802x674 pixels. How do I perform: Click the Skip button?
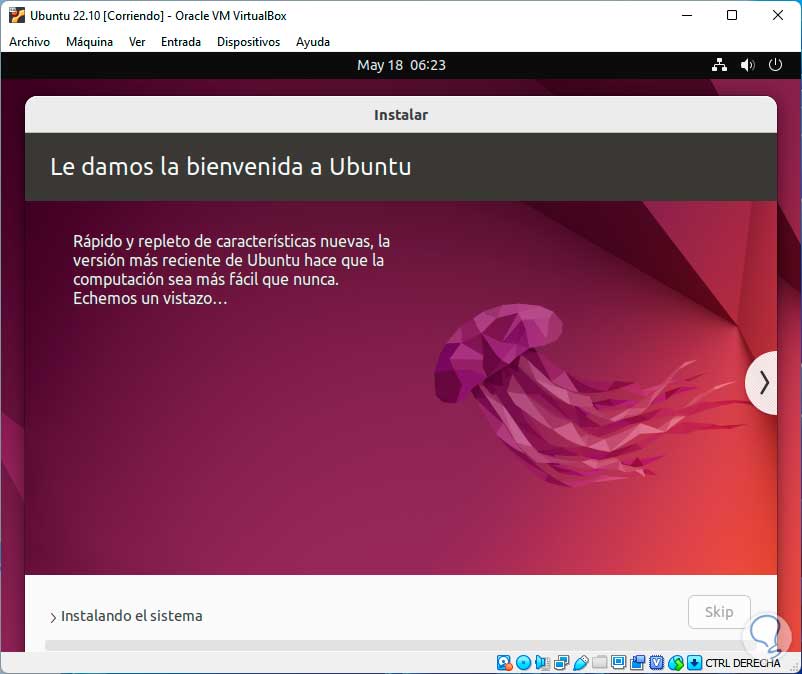(x=719, y=612)
